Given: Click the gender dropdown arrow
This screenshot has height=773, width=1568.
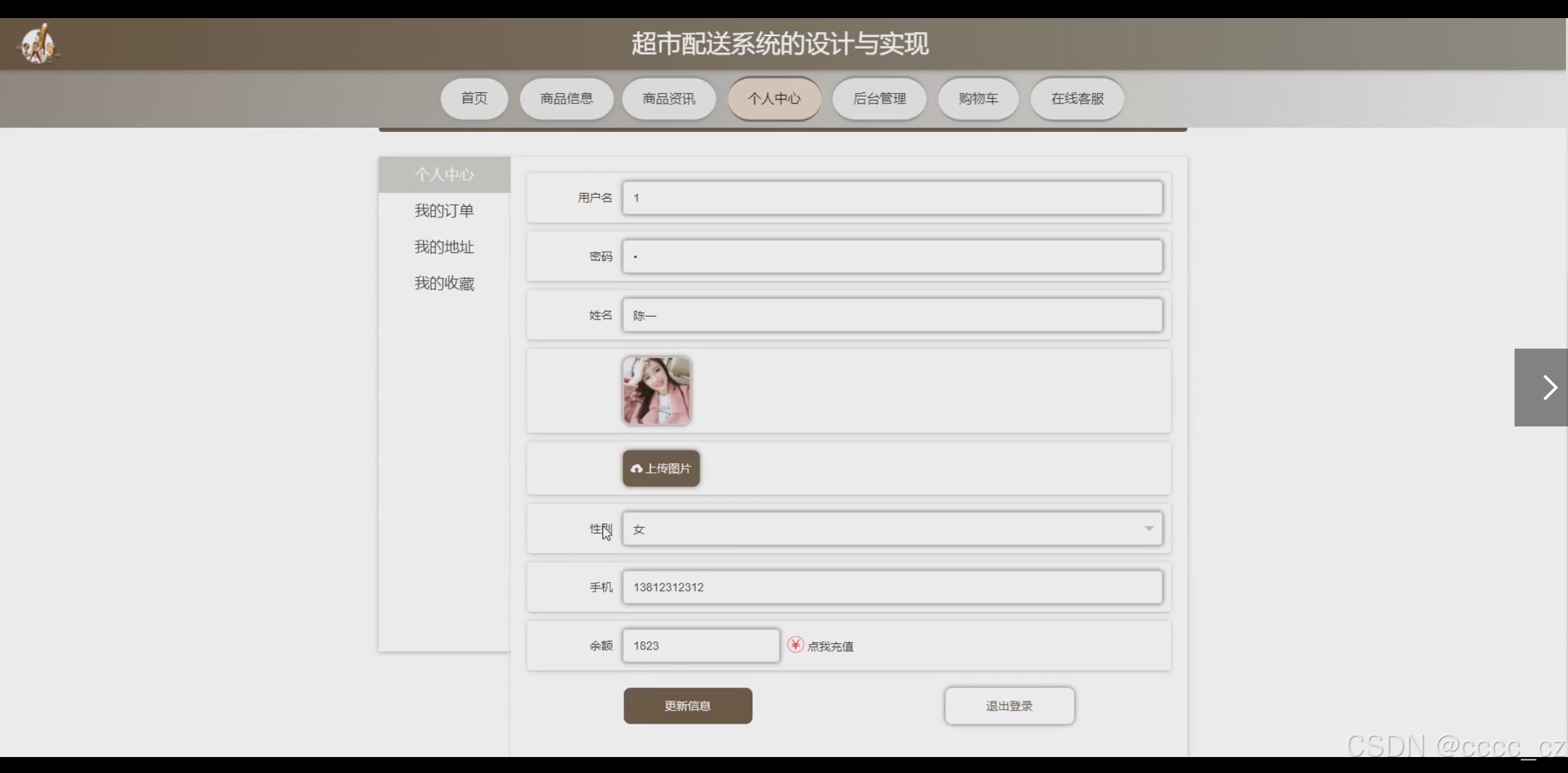Looking at the screenshot, I should pos(1149,529).
